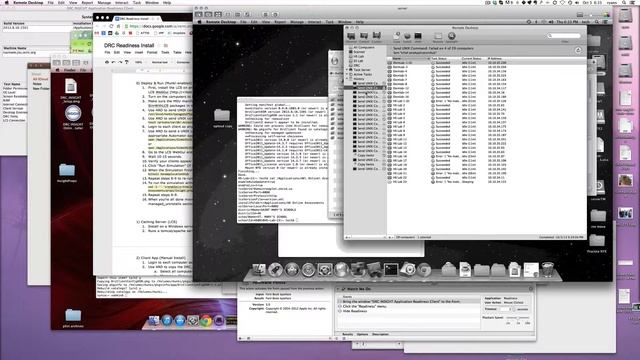Click Curtain icon in Remote Desktop toolbar
Screen dimensions: 640x360
[x=376, y=37]
